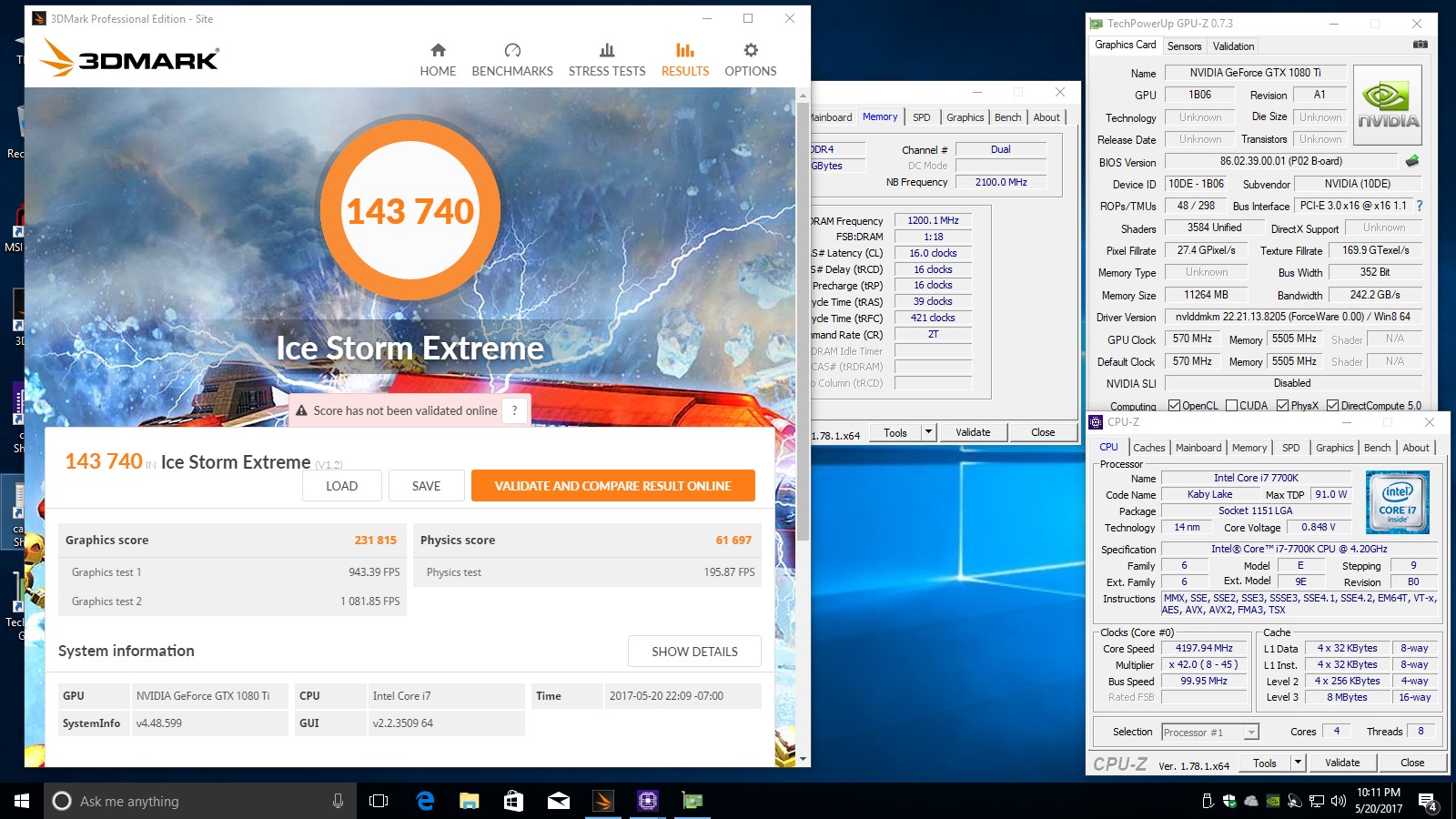Open the Mainboard tab in the front CPU-Z window

(1198, 448)
